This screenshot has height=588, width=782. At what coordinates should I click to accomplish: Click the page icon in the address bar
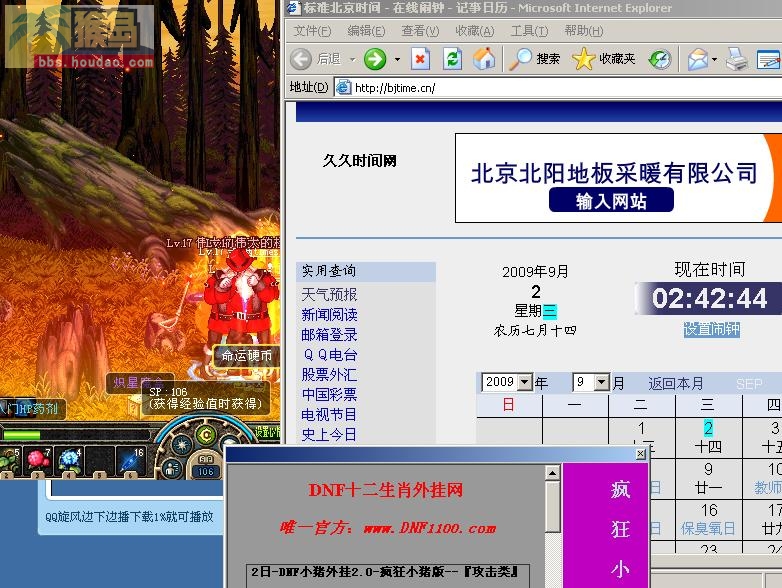[x=343, y=88]
